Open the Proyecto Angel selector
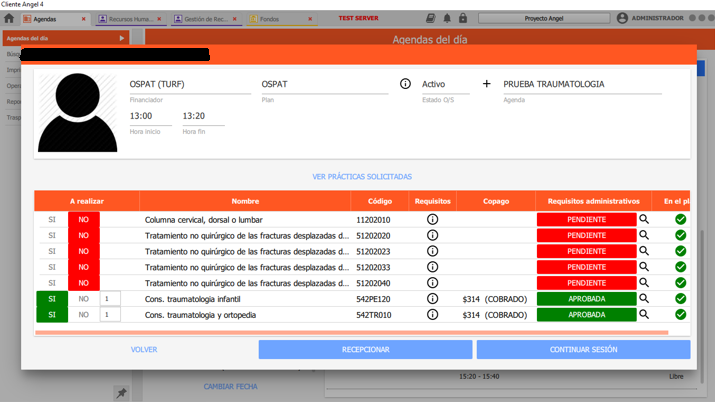 (x=543, y=18)
